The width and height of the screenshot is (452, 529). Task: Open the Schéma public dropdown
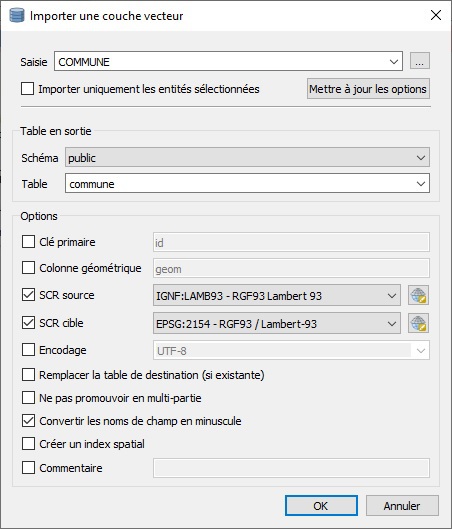point(247,157)
